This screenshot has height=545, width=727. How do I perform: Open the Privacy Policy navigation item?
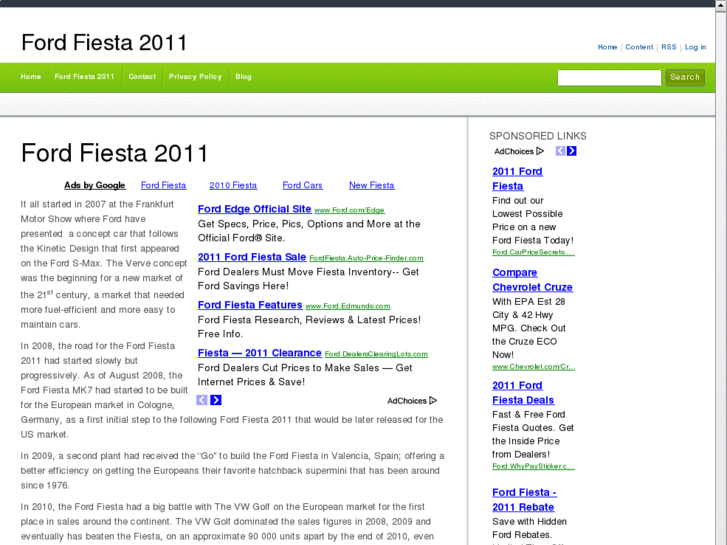(195, 77)
